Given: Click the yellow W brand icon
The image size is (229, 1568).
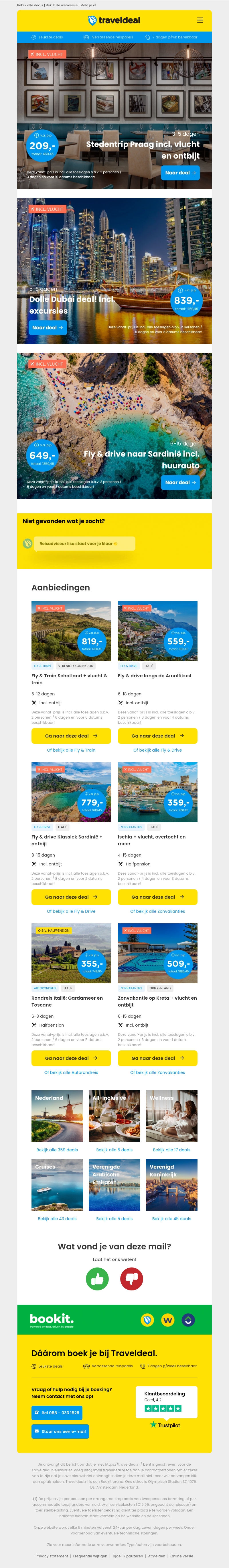Looking at the screenshot, I should click(168, 1320).
